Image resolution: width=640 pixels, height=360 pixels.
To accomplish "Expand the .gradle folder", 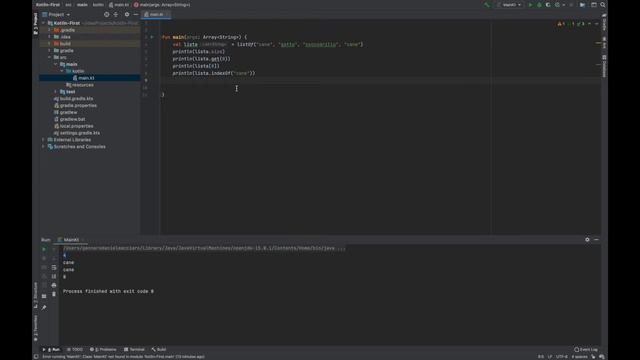I will 50,30.
